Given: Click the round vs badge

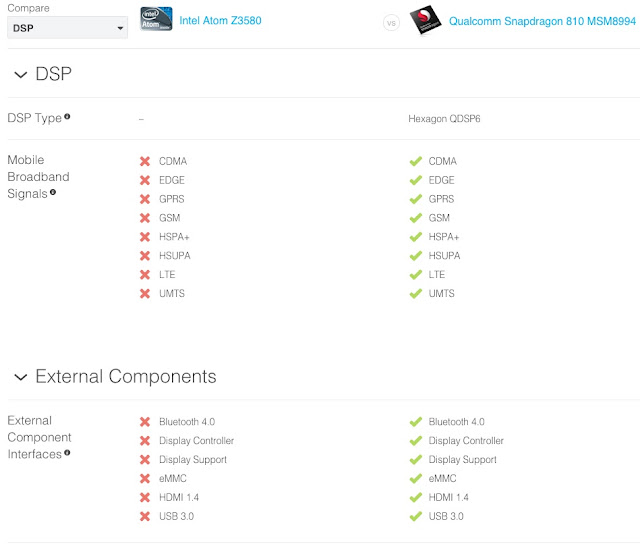Looking at the screenshot, I should pyautogui.click(x=391, y=23).
